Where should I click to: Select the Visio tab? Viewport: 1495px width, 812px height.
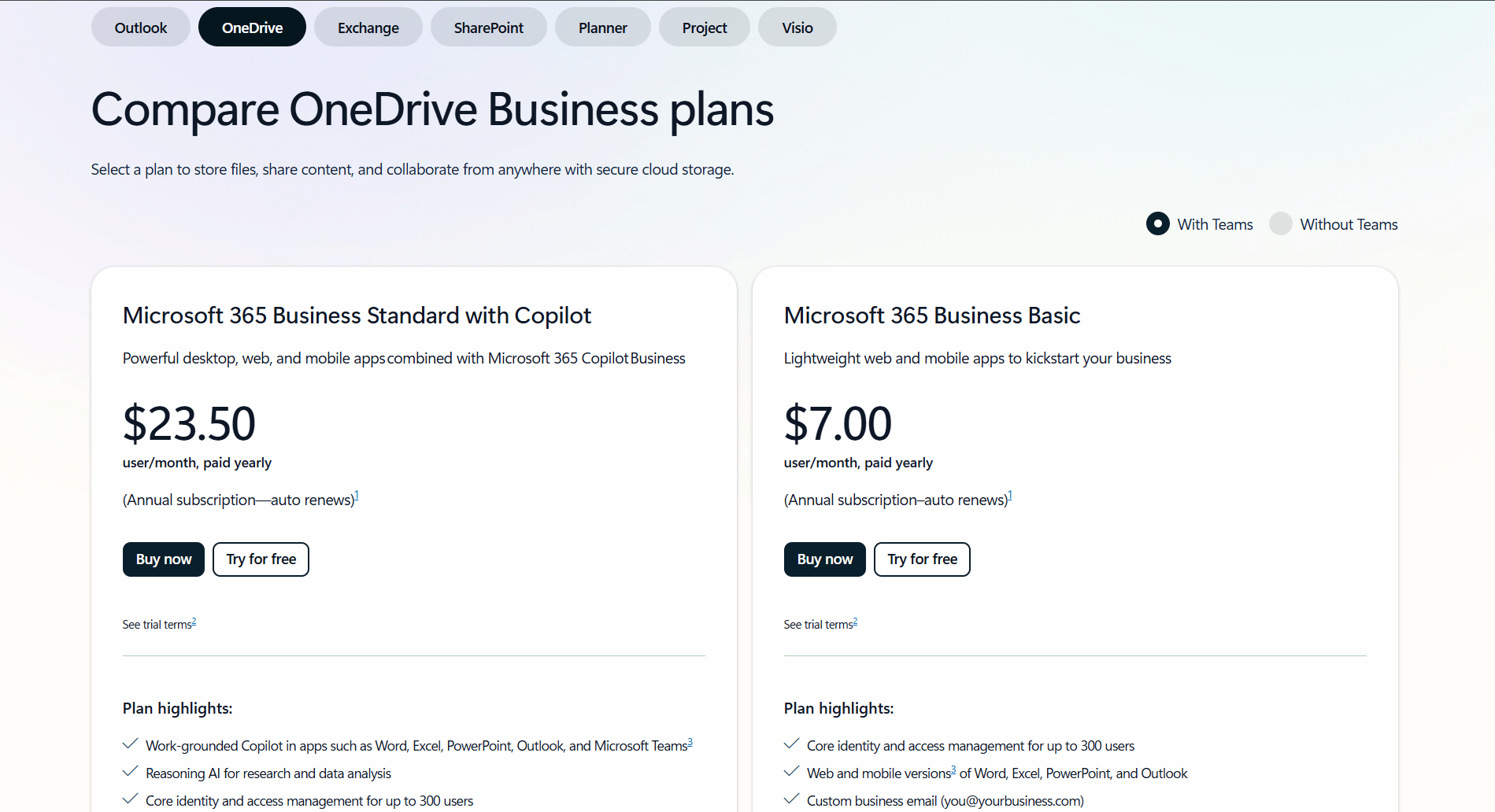point(797,28)
